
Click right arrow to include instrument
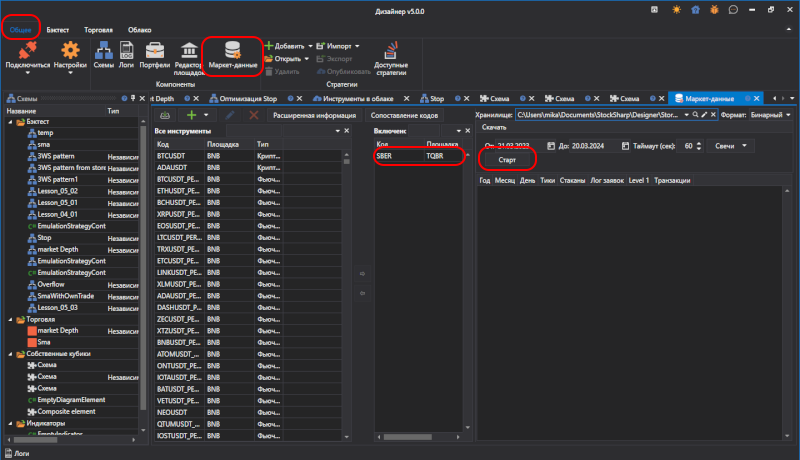pos(362,274)
